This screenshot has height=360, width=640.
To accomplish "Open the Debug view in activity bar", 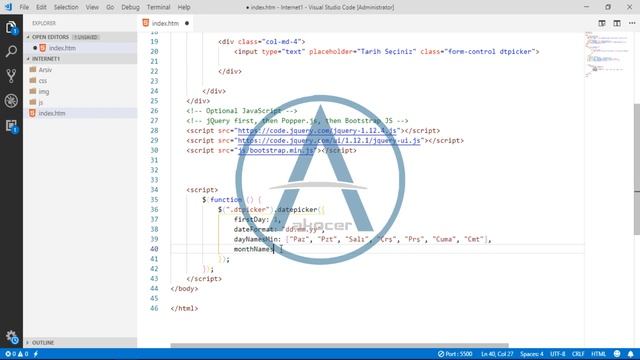I will click(11, 100).
